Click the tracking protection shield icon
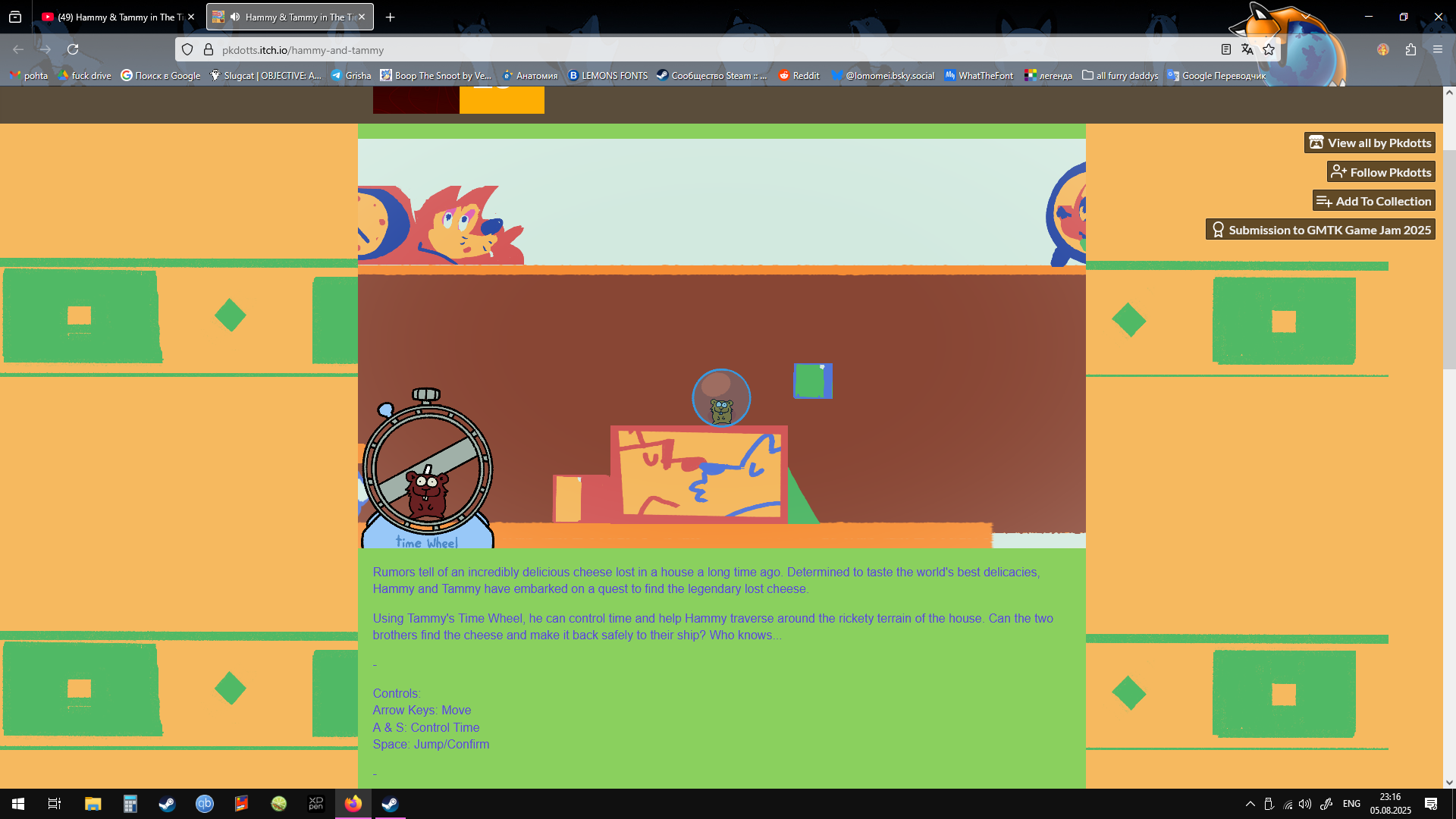This screenshot has height=819, width=1456. [187, 50]
